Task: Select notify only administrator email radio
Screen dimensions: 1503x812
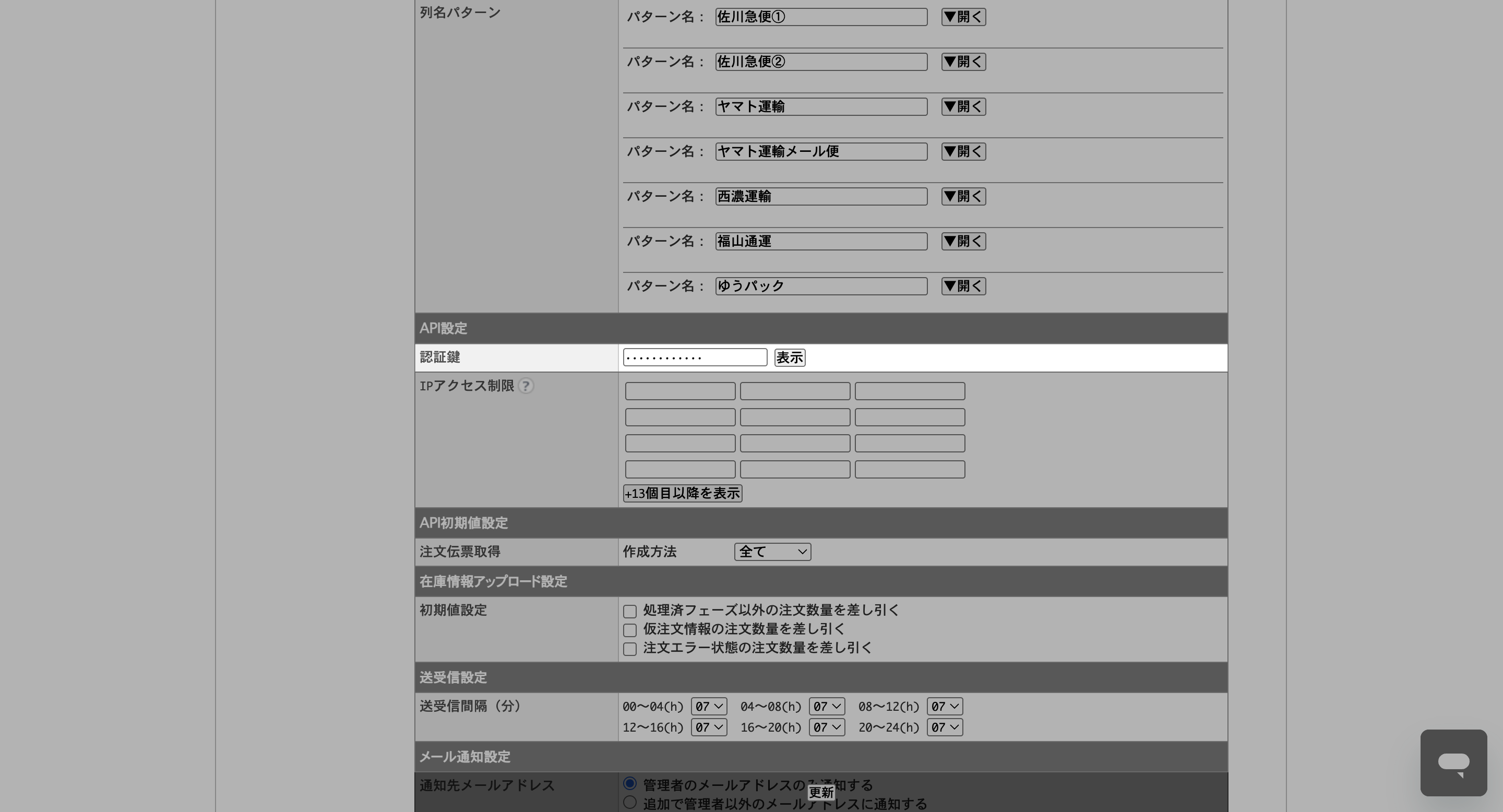Action: click(629, 783)
